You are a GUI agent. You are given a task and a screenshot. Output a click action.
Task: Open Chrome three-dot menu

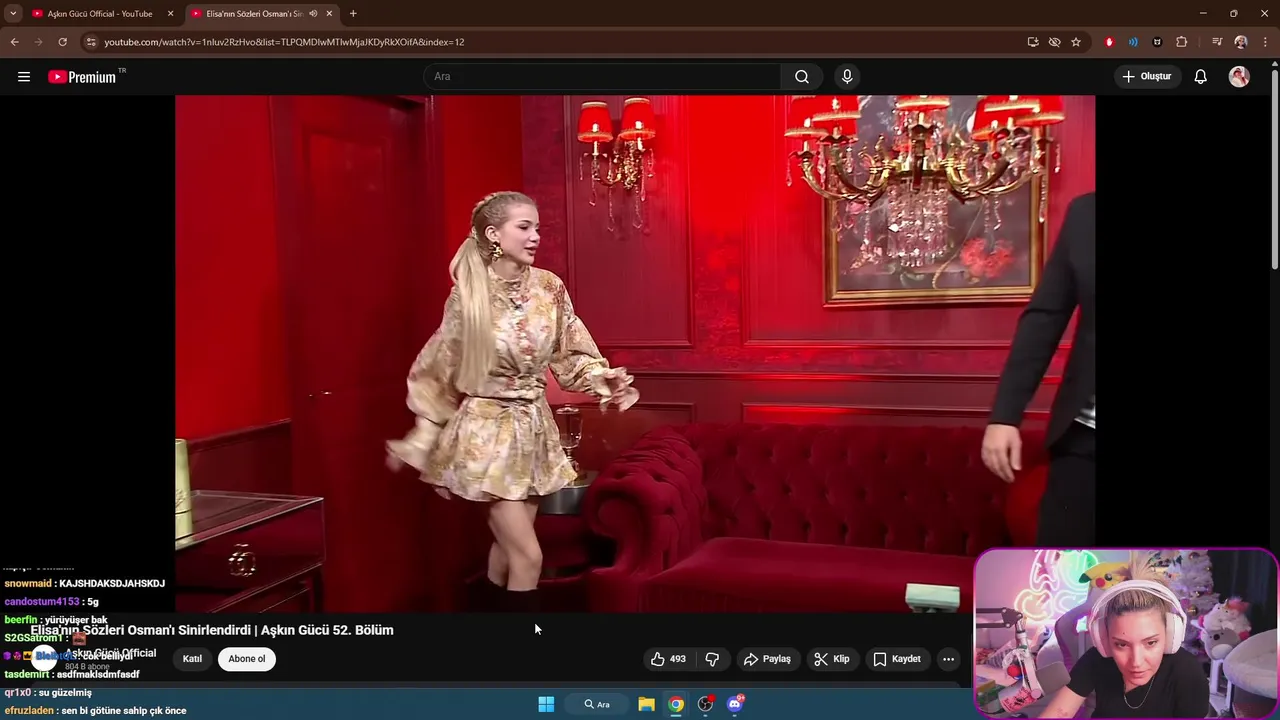point(1265,42)
